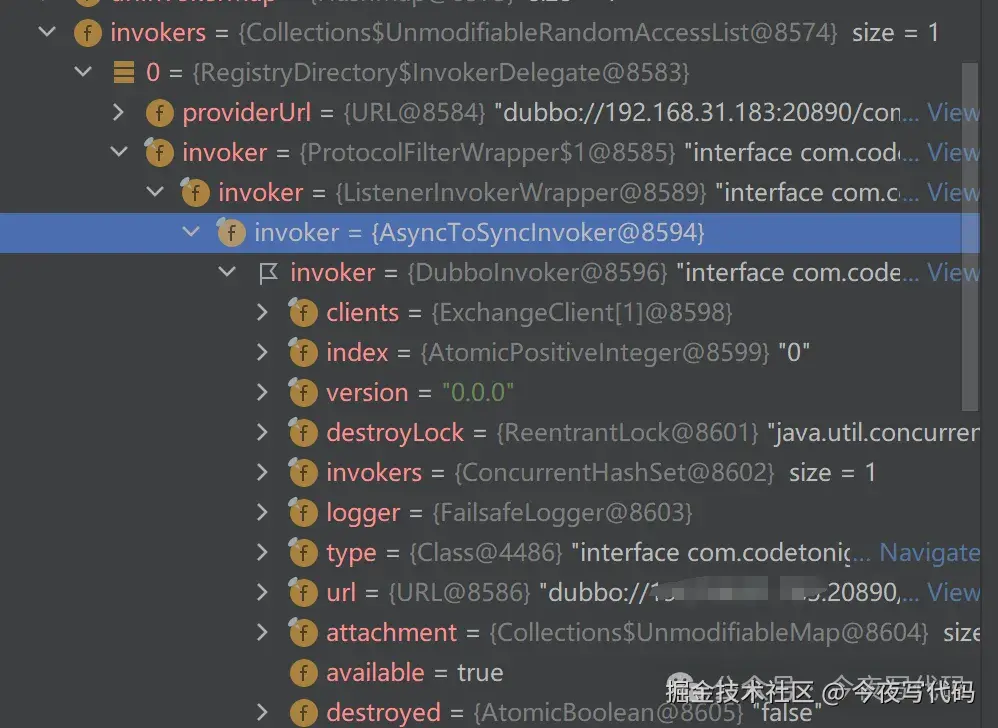Image resolution: width=998 pixels, height=728 pixels.
Task: Collapse the ListenerInvokerWrapper invoker node
Action: click(x=155, y=191)
